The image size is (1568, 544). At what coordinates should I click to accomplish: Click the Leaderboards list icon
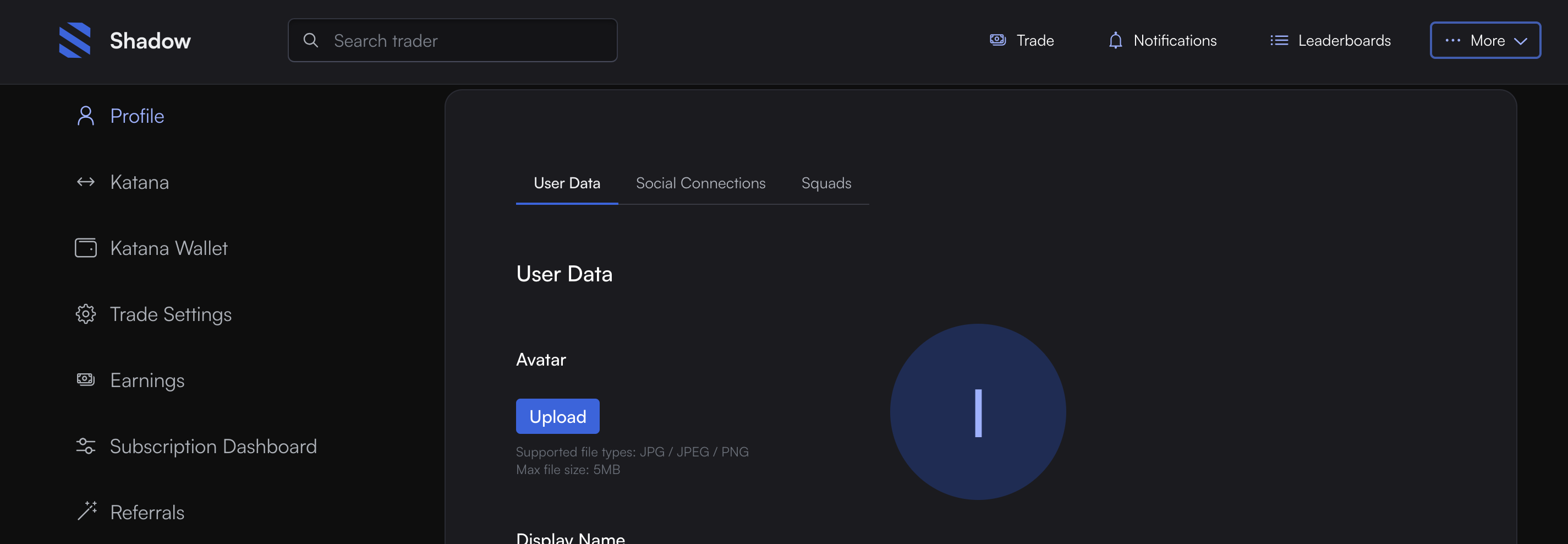(1279, 40)
